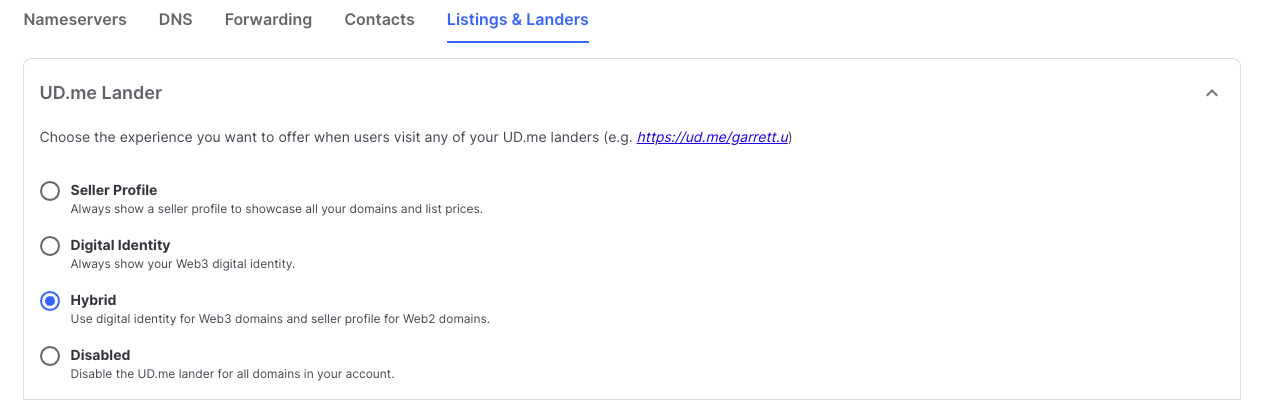Collapse the UD.me Lander section chevron
This screenshot has height=411, width=1262.
pos(1212,93)
